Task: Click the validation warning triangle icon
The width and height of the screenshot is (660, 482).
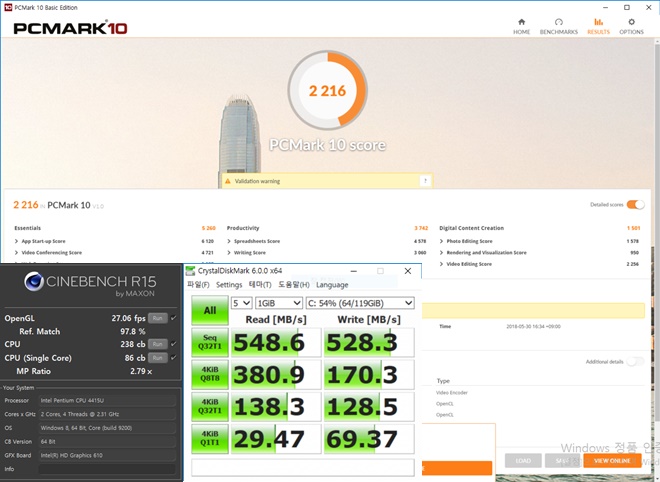Action: coord(228,181)
